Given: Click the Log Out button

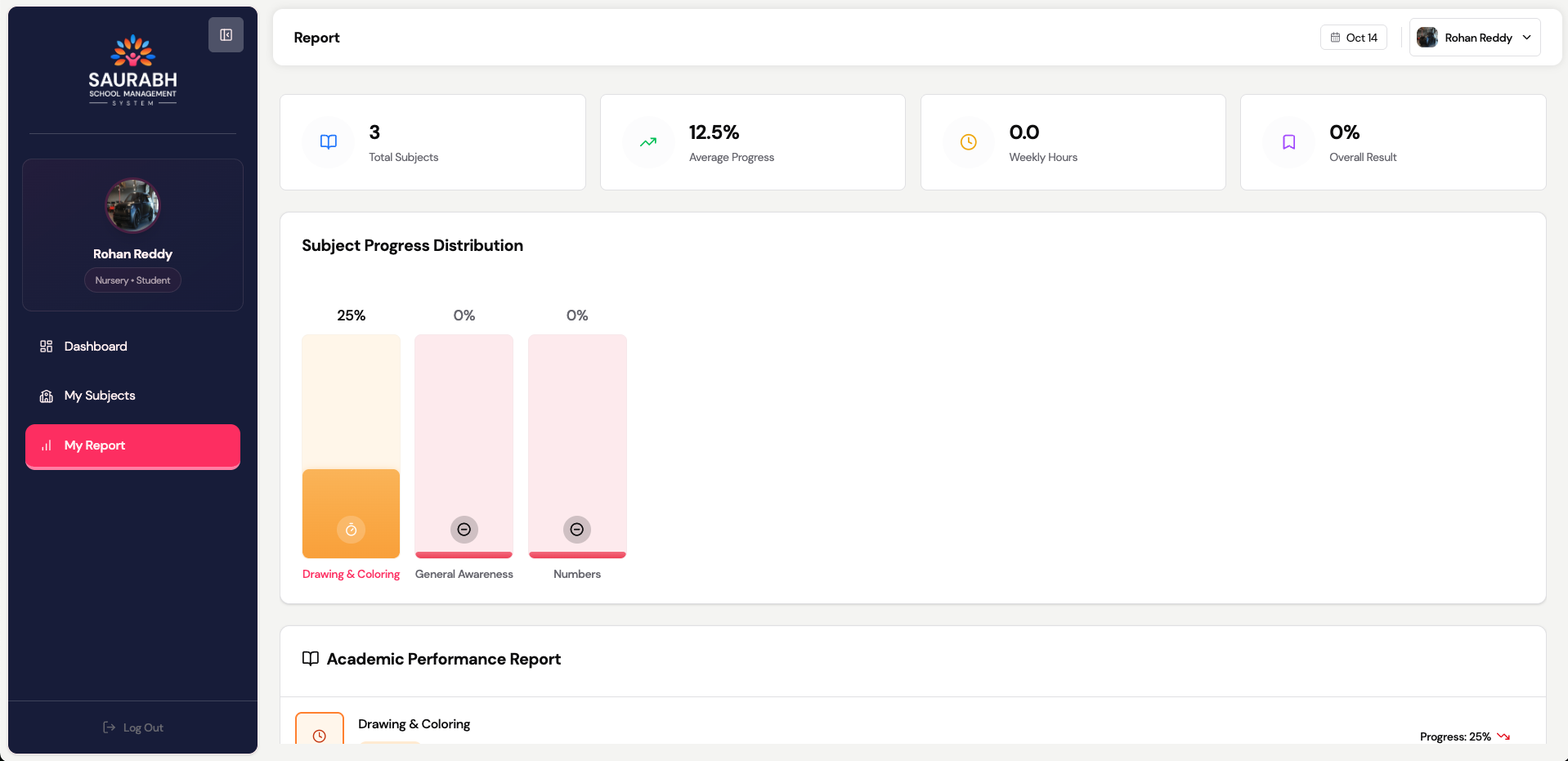Looking at the screenshot, I should (x=132, y=727).
